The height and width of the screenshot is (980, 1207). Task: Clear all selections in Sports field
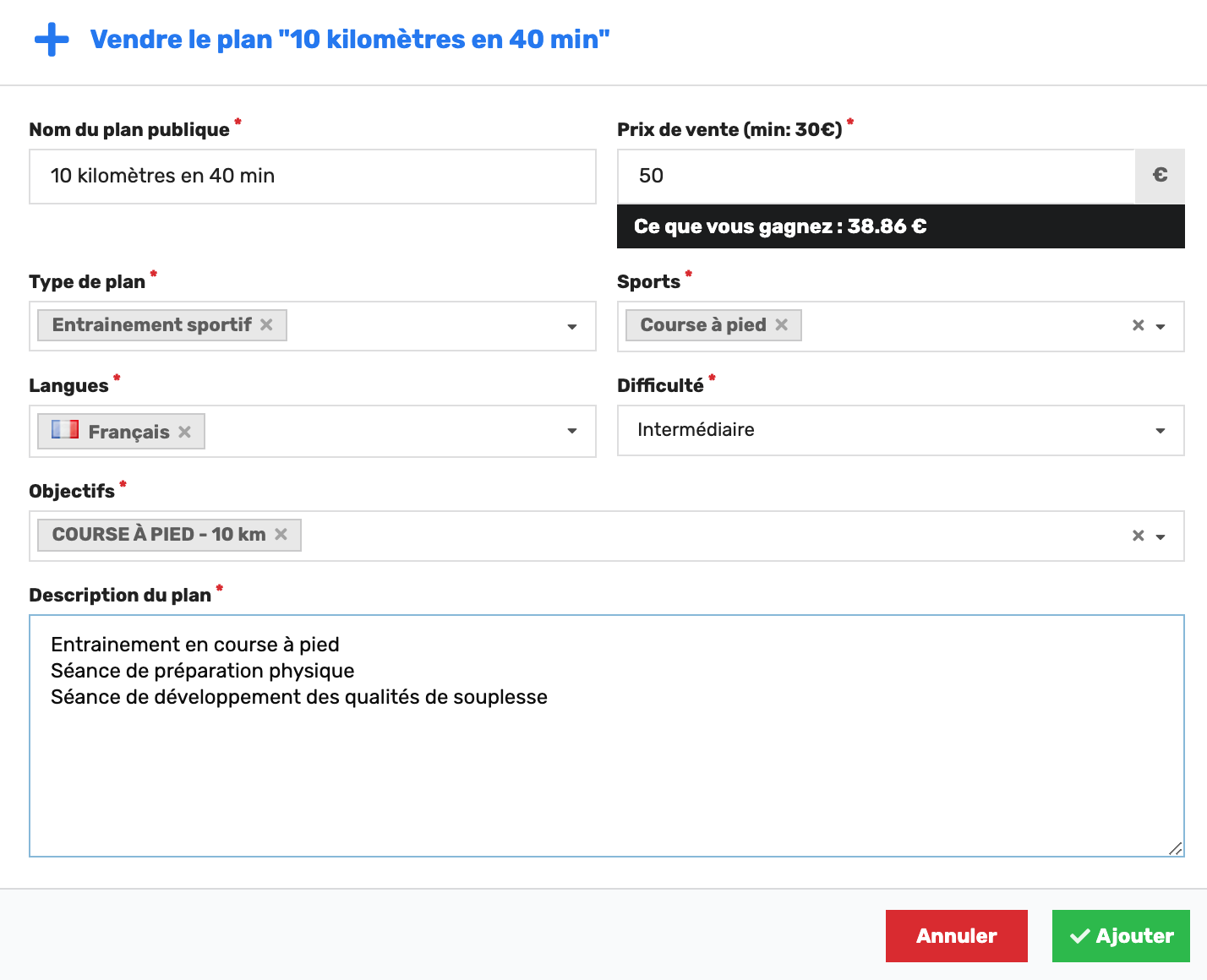[1138, 325]
